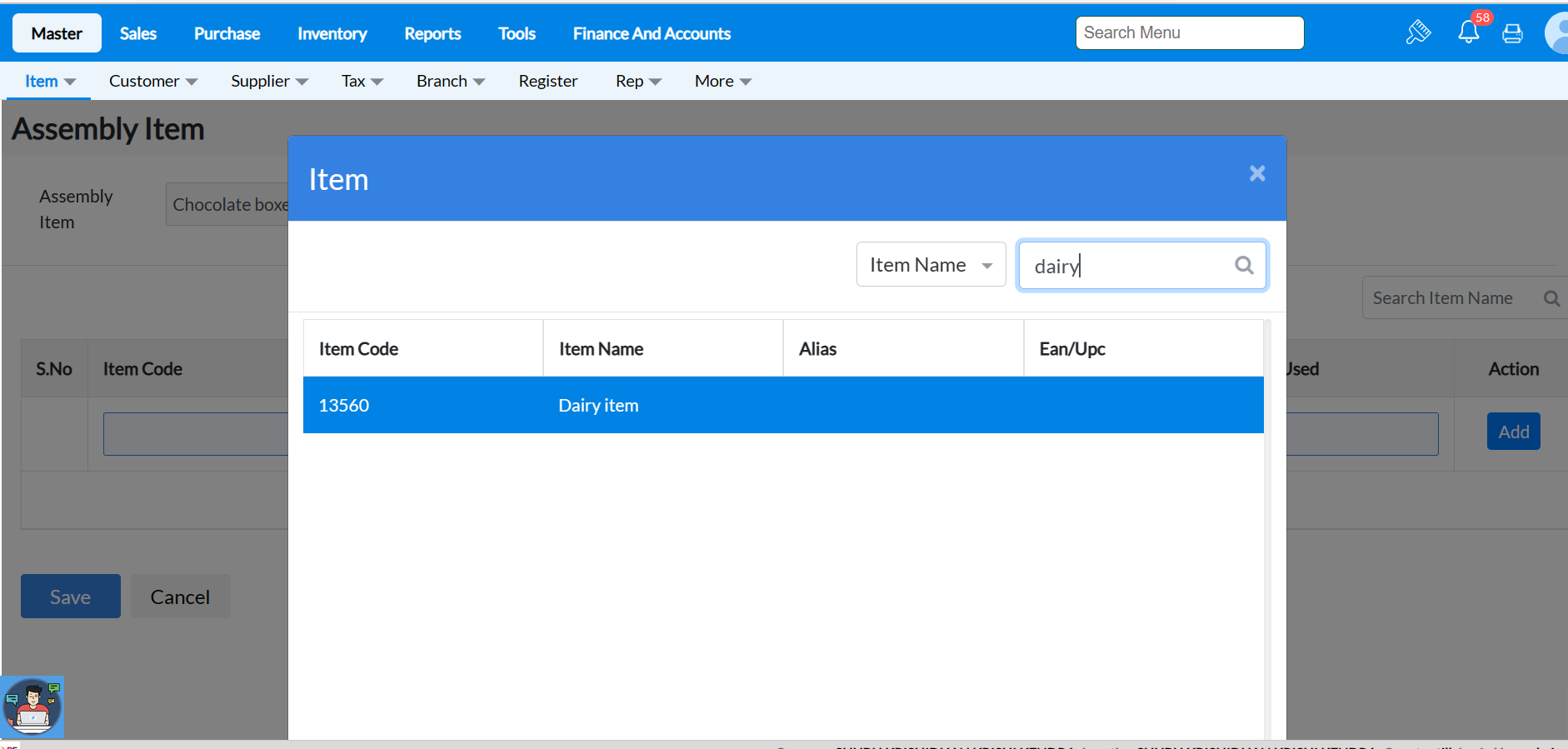This screenshot has width=1568, height=749.
Task: Open the Sales menu
Action: tap(138, 33)
